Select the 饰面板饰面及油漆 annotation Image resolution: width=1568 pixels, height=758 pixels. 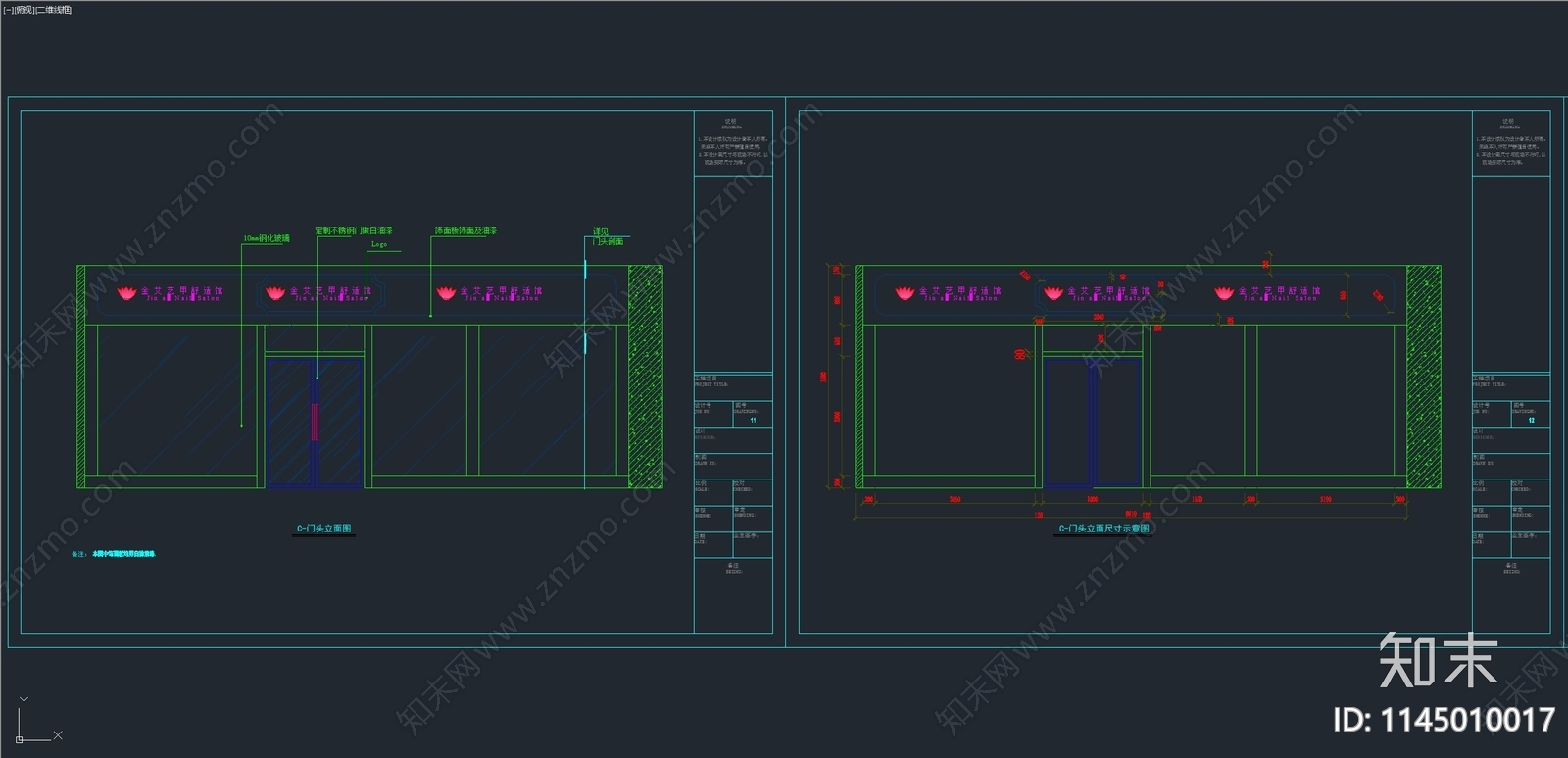click(x=465, y=230)
